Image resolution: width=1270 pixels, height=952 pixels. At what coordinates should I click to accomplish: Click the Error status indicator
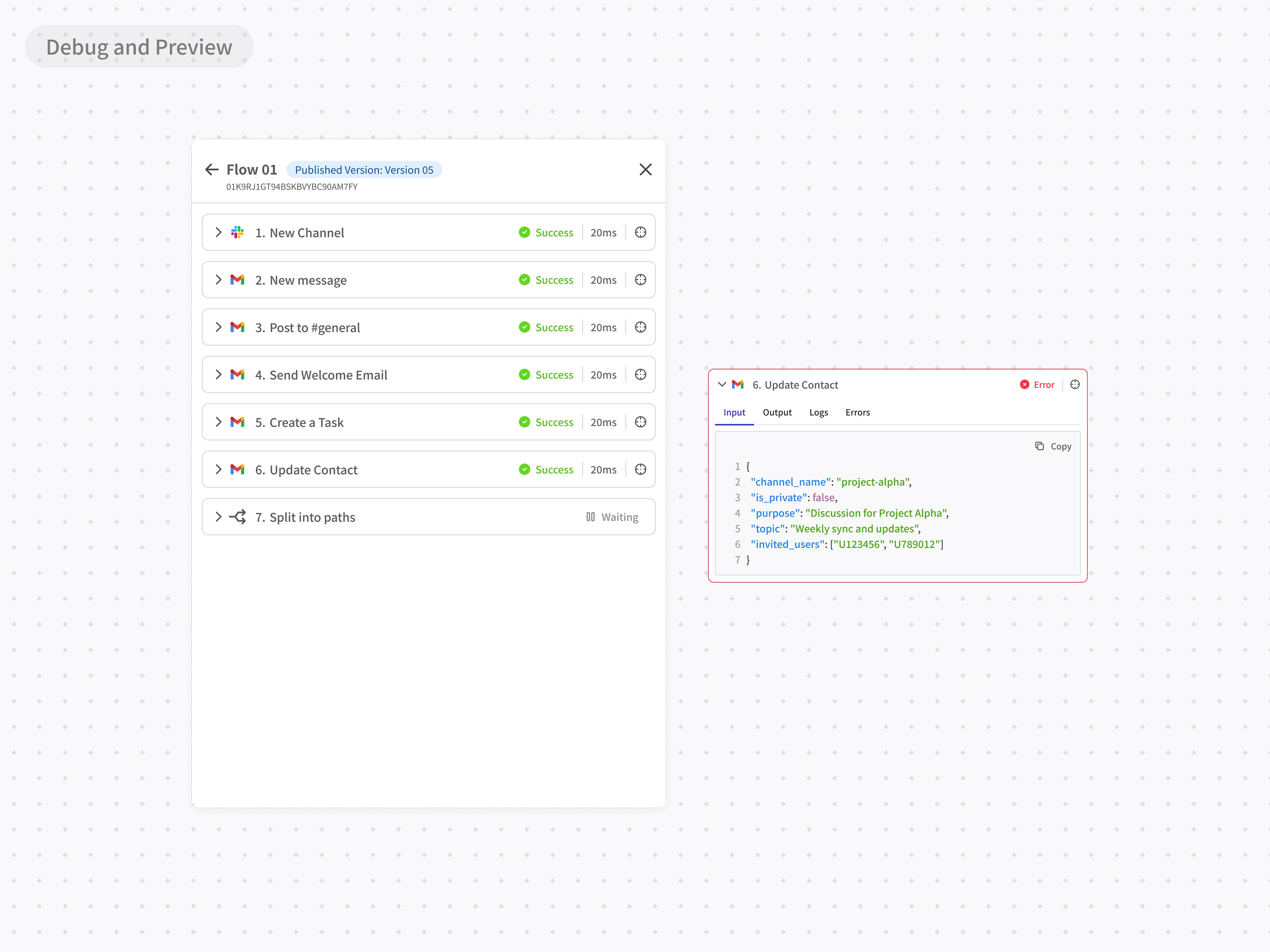pos(1037,385)
